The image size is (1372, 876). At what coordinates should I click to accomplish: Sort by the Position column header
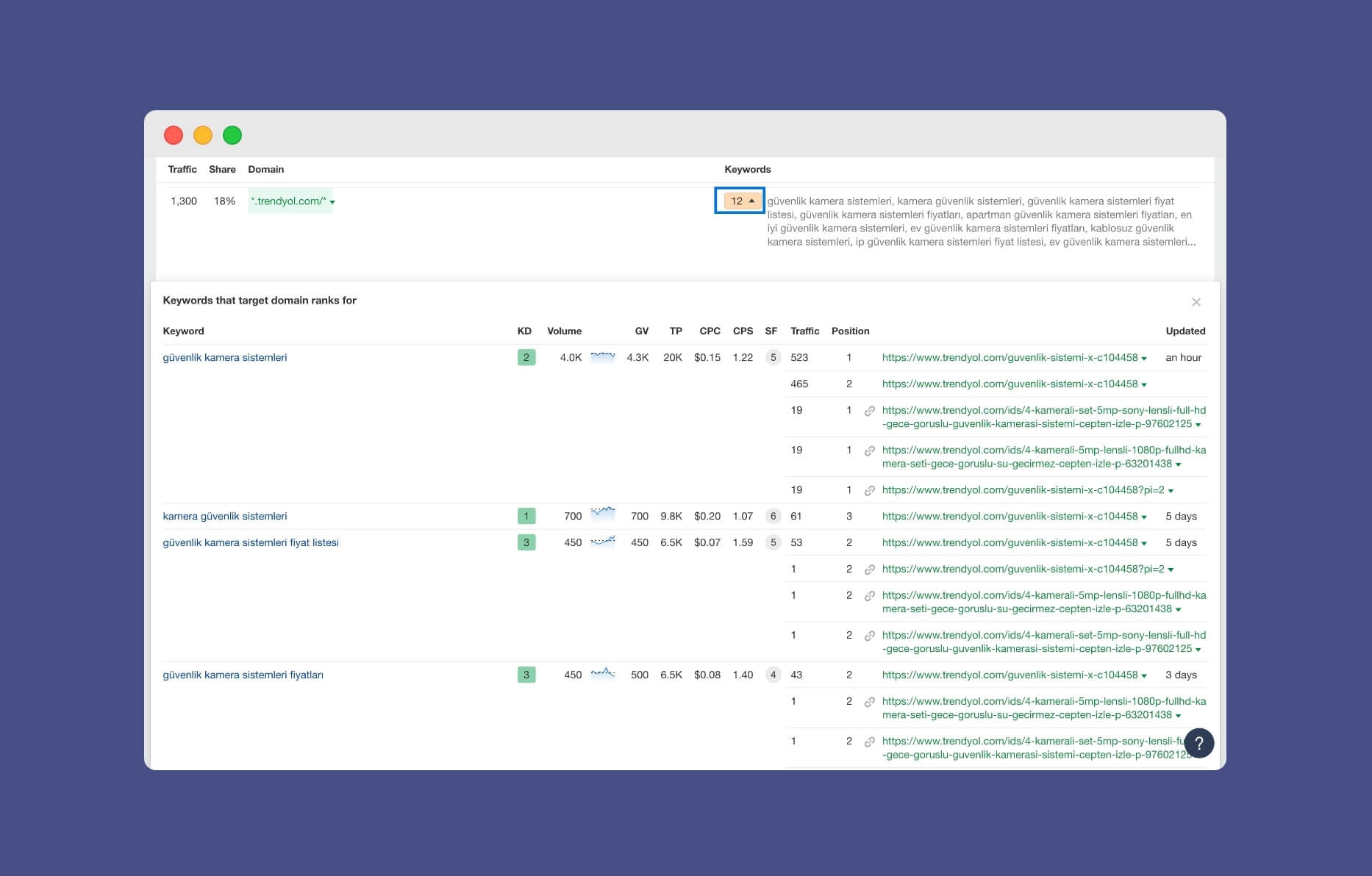pos(850,331)
